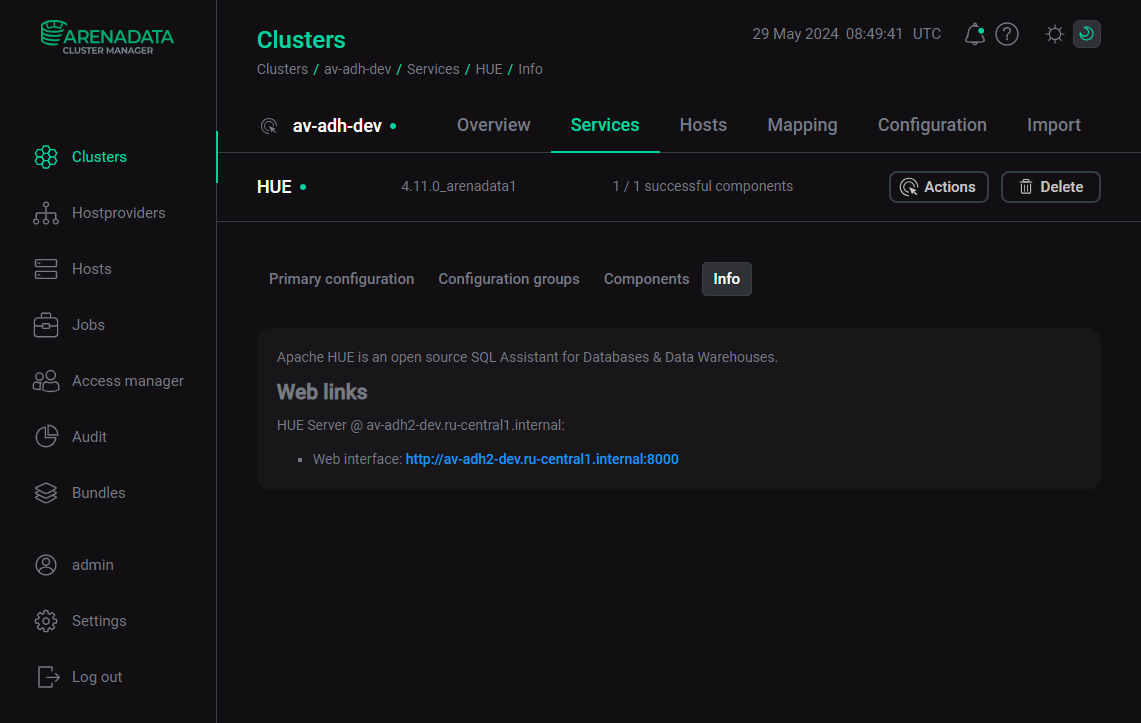
Task: Switch to light theme sun icon
Action: pyautogui.click(x=1054, y=35)
